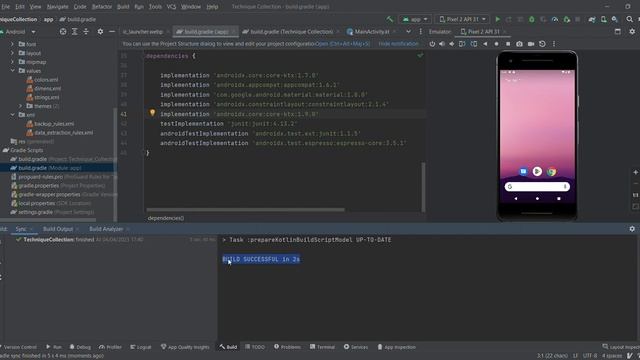The image size is (640, 360).
Task: Click emulator toolbar Overview square button
Action: pyautogui.click(x=508, y=44)
